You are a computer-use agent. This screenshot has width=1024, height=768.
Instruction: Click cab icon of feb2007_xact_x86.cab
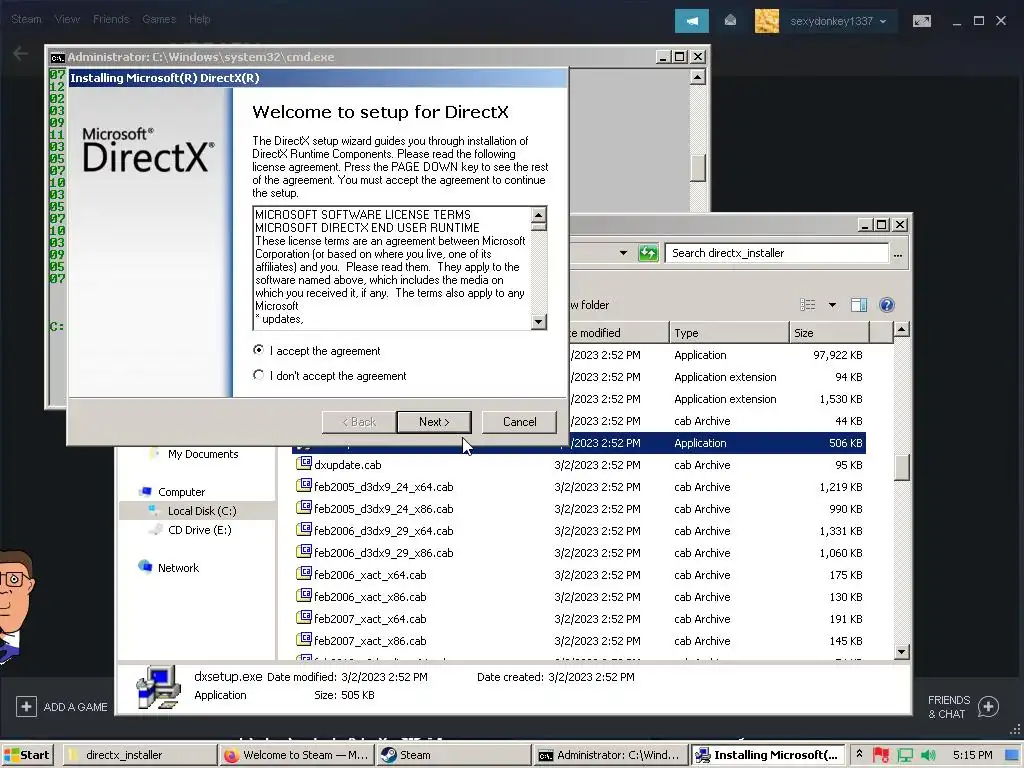[304, 639]
